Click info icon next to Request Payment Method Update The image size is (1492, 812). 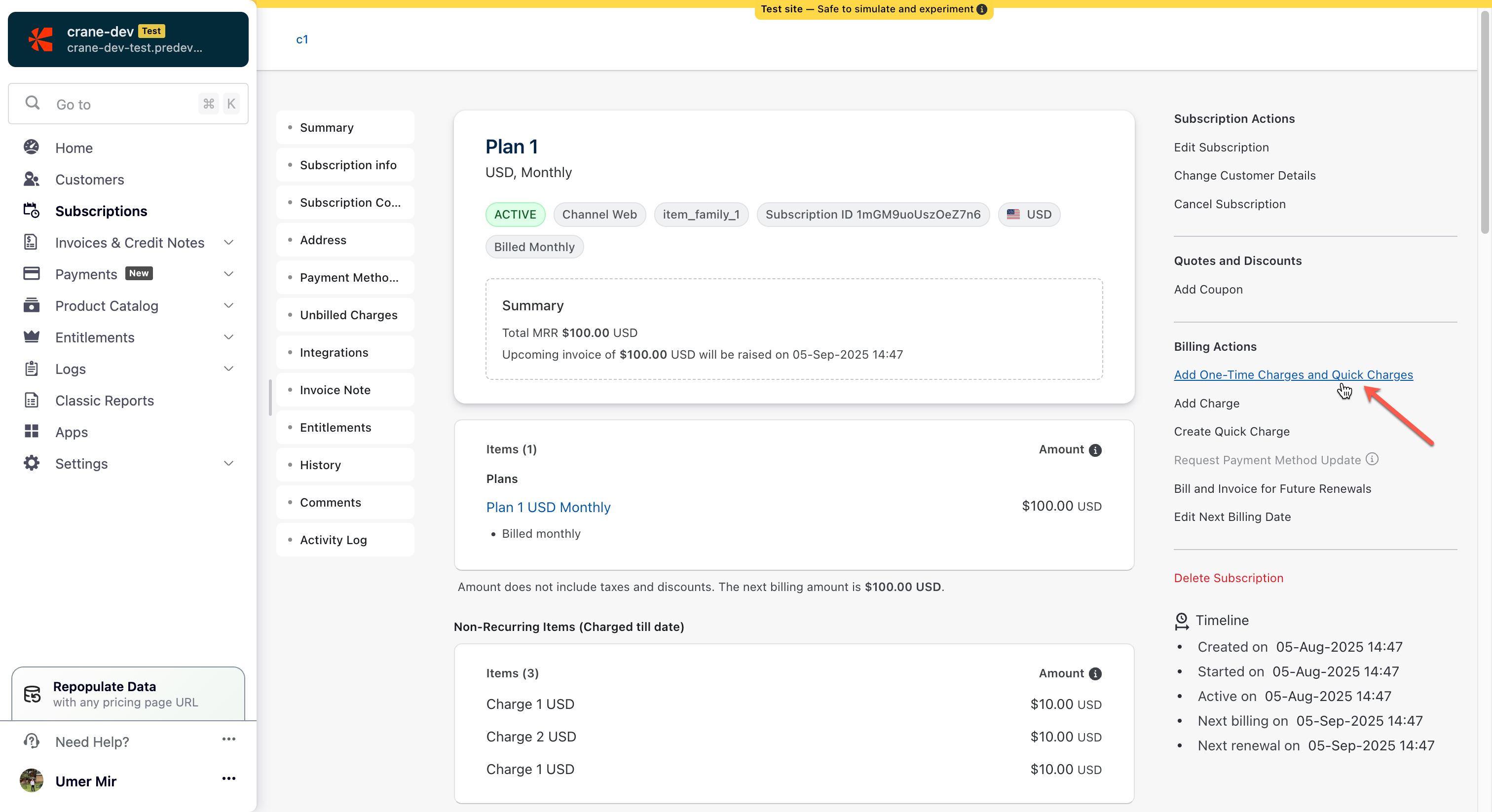tap(1372, 459)
